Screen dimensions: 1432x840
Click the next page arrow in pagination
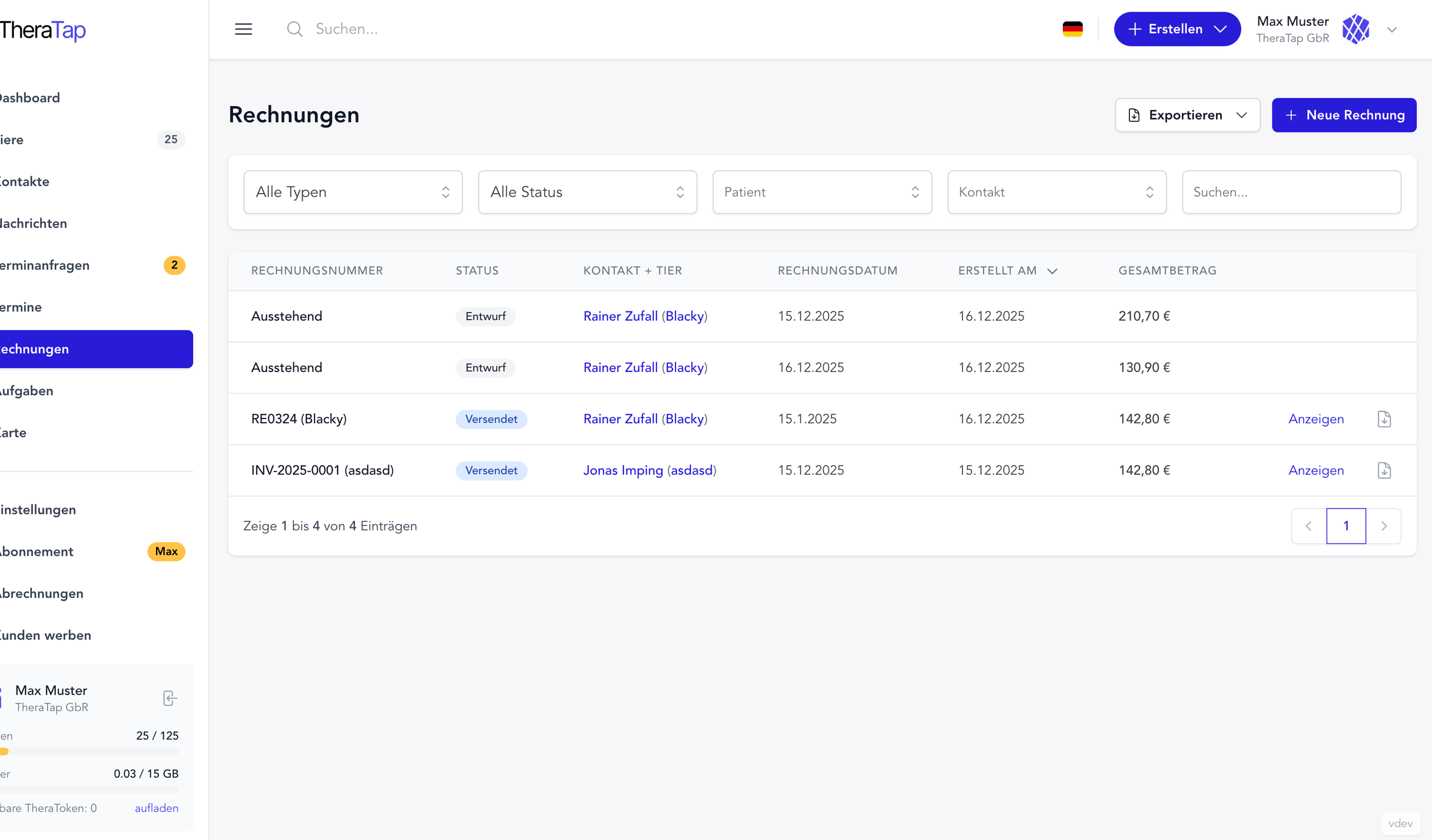point(1384,526)
